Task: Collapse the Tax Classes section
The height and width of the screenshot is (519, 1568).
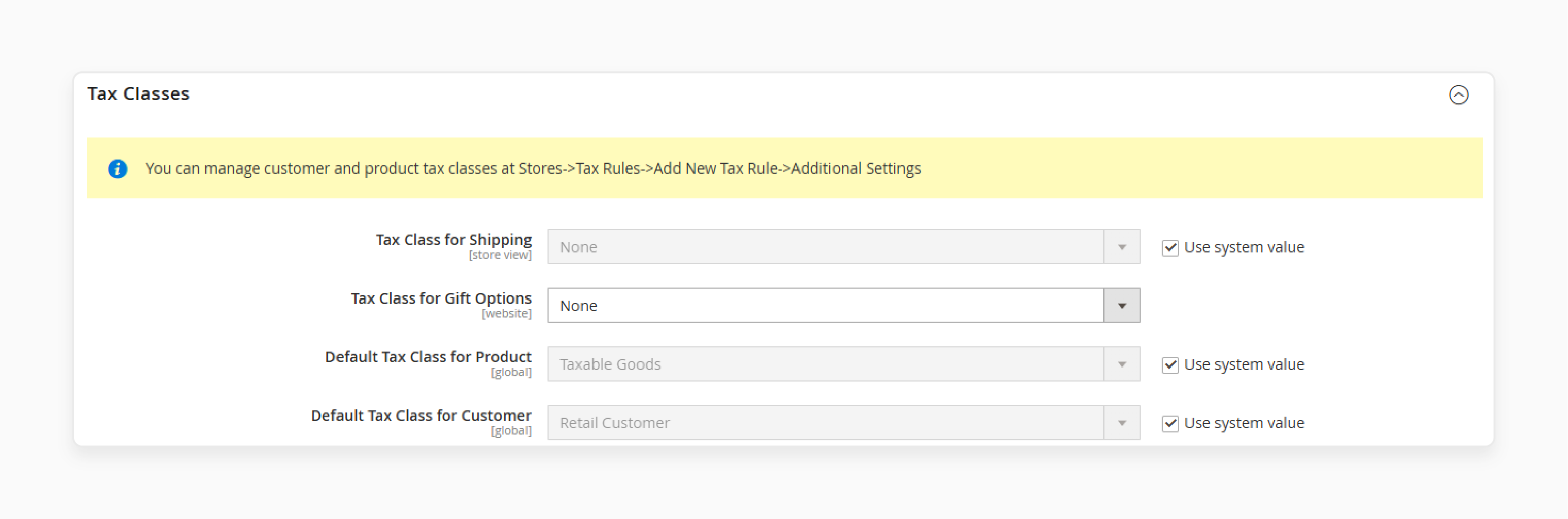Action: pyautogui.click(x=1458, y=95)
